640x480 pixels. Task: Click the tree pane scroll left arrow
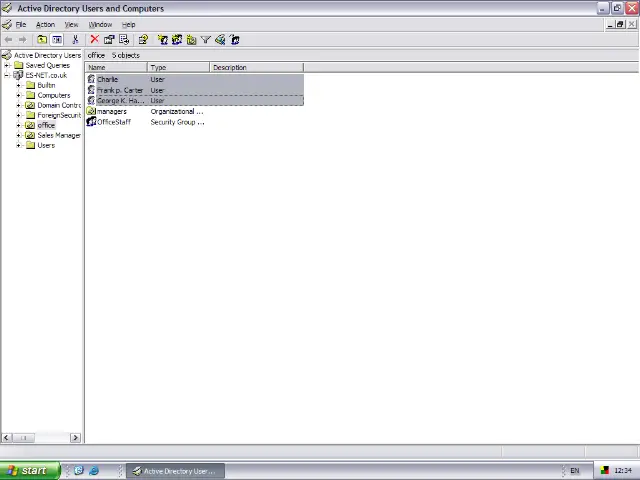pos(7,438)
